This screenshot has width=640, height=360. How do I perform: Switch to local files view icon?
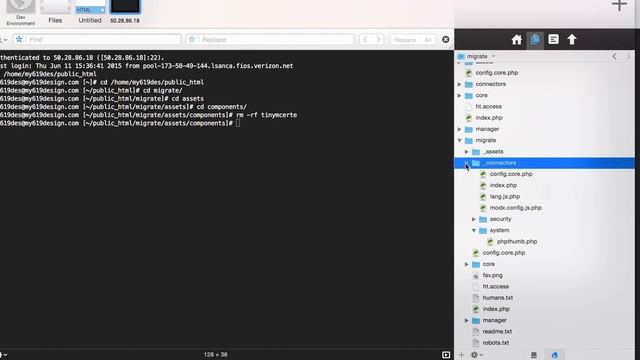point(533,355)
